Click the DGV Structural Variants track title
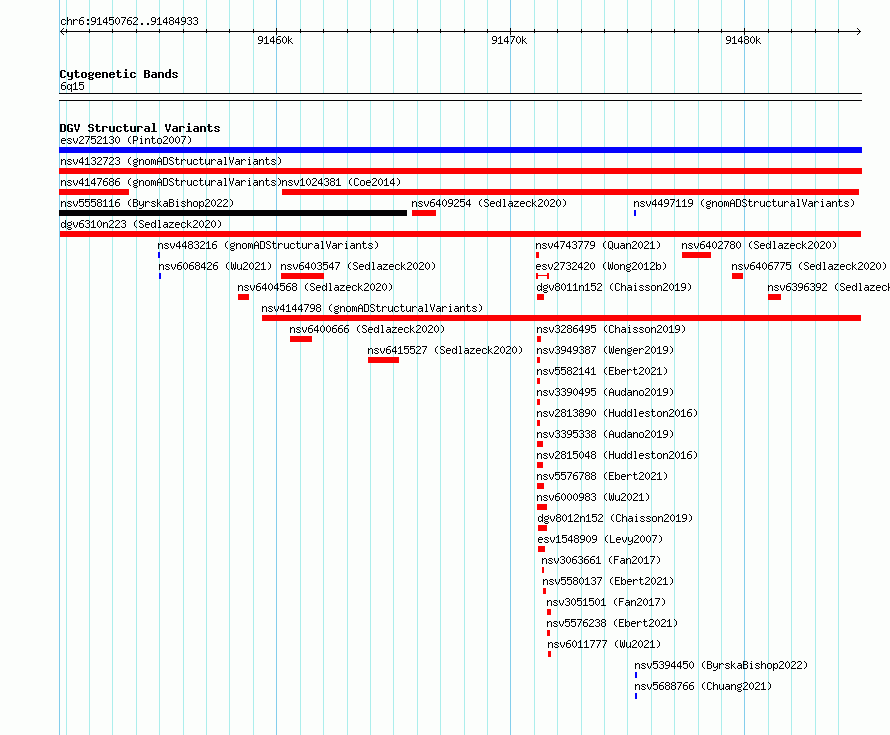This screenshot has height=735, width=890. click(140, 128)
